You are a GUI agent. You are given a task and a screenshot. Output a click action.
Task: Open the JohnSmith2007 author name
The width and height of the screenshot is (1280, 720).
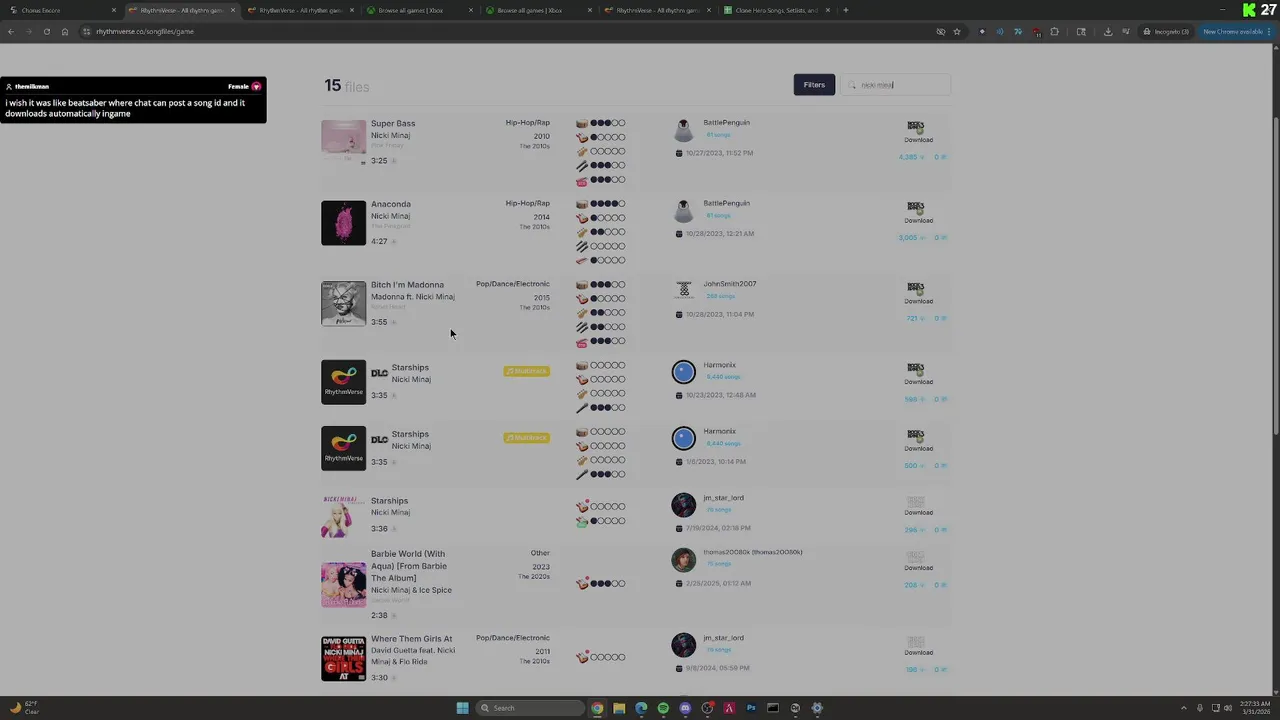coord(729,284)
